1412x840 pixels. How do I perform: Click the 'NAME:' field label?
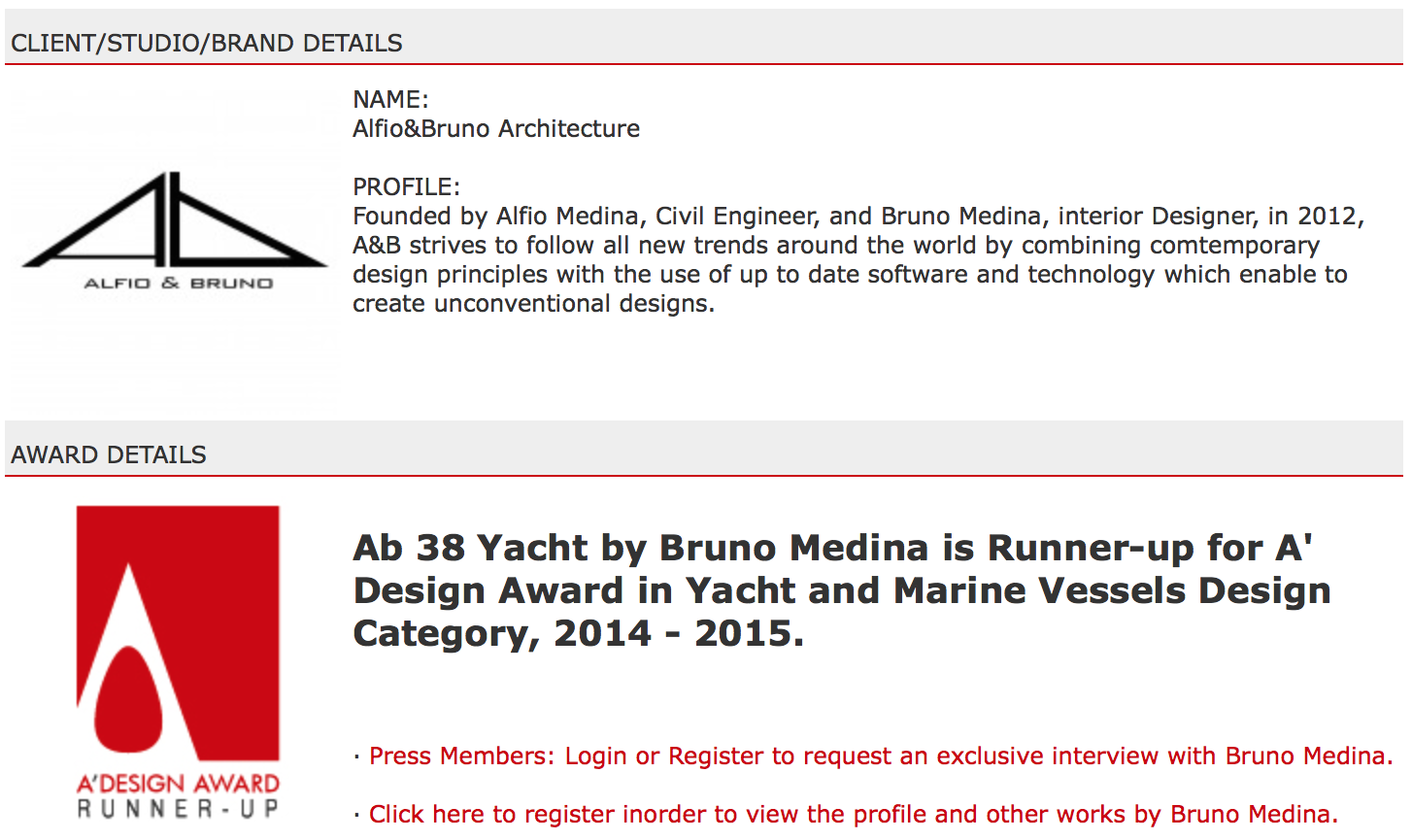click(390, 100)
